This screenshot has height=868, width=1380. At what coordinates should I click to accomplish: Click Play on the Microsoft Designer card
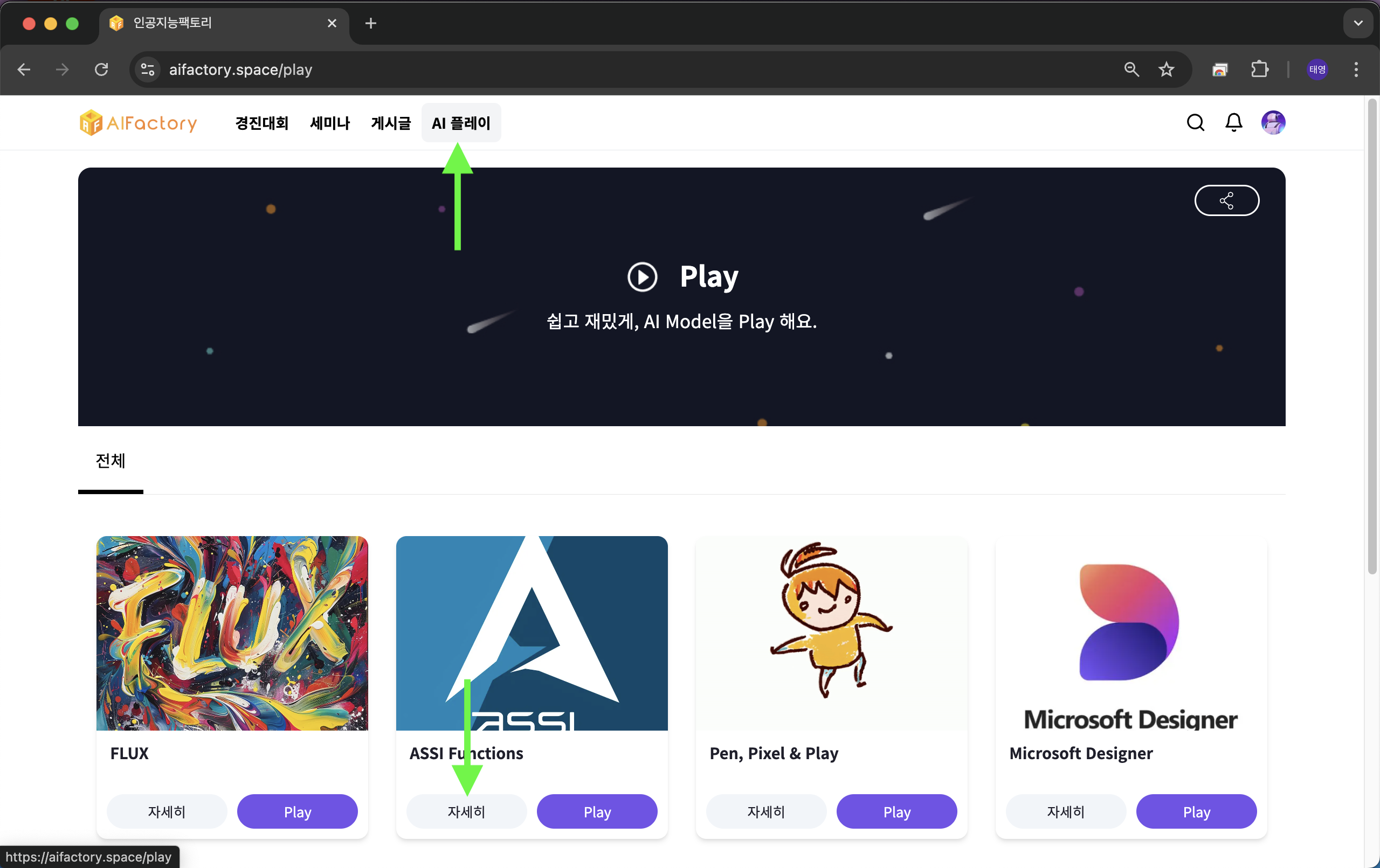(1197, 812)
